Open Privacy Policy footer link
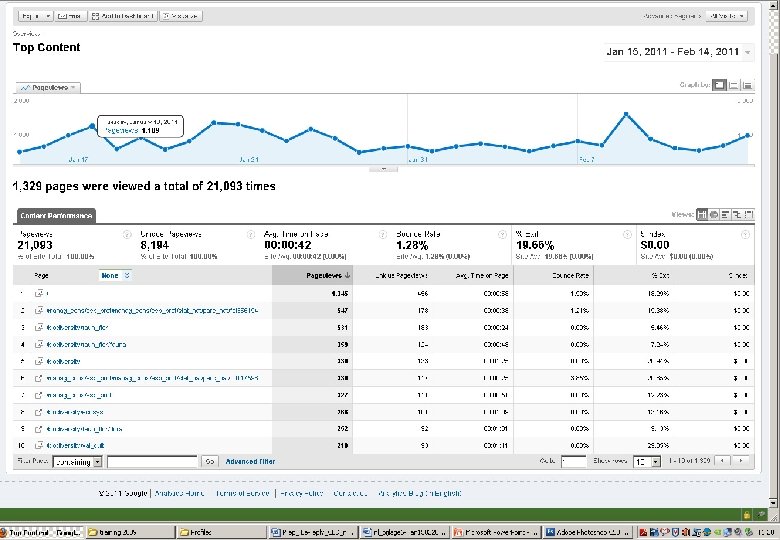The height and width of the screenshot is (540, 780). pos(301,493)
